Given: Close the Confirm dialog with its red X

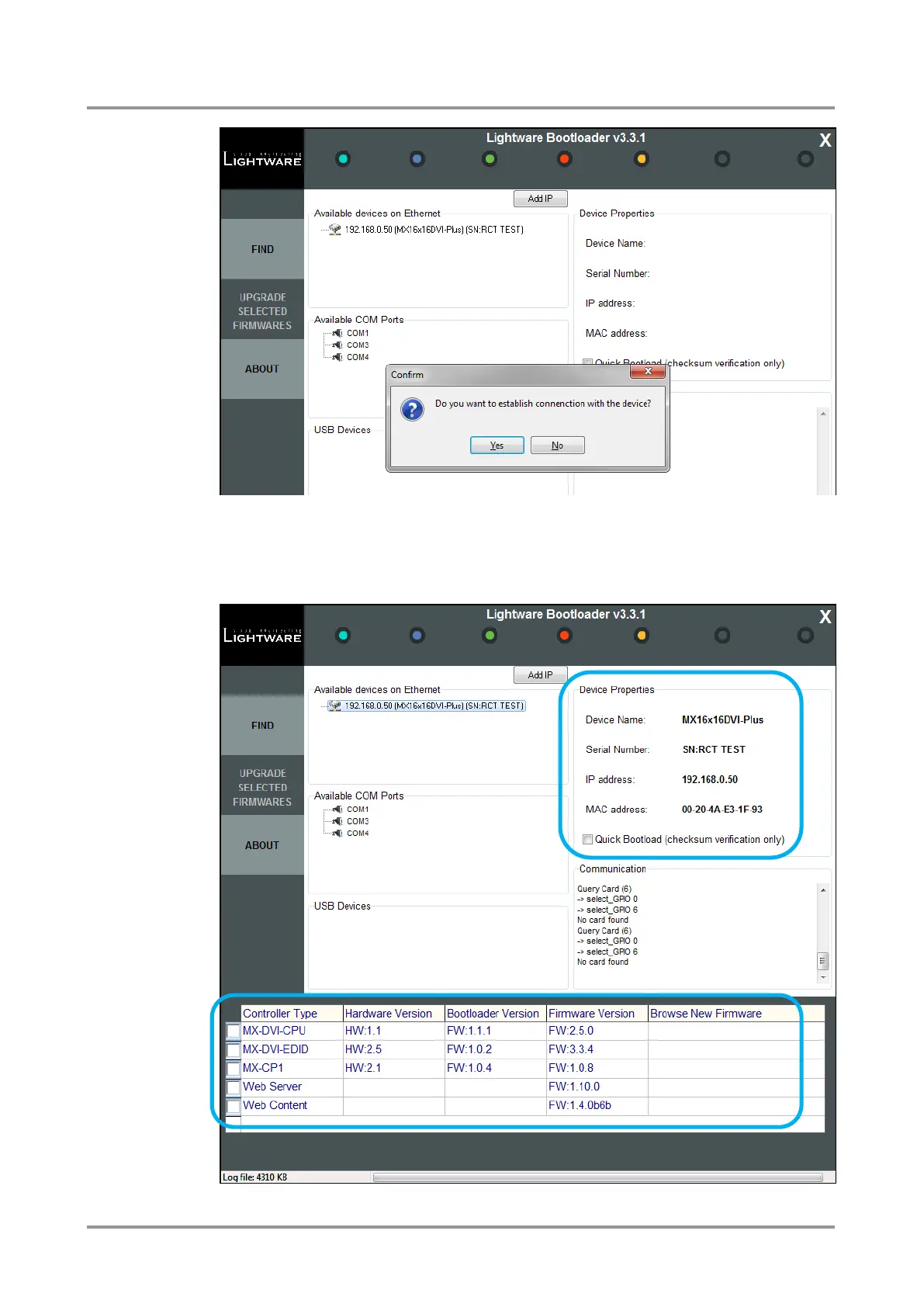Looking at the screenshot, I should point(648,372).
